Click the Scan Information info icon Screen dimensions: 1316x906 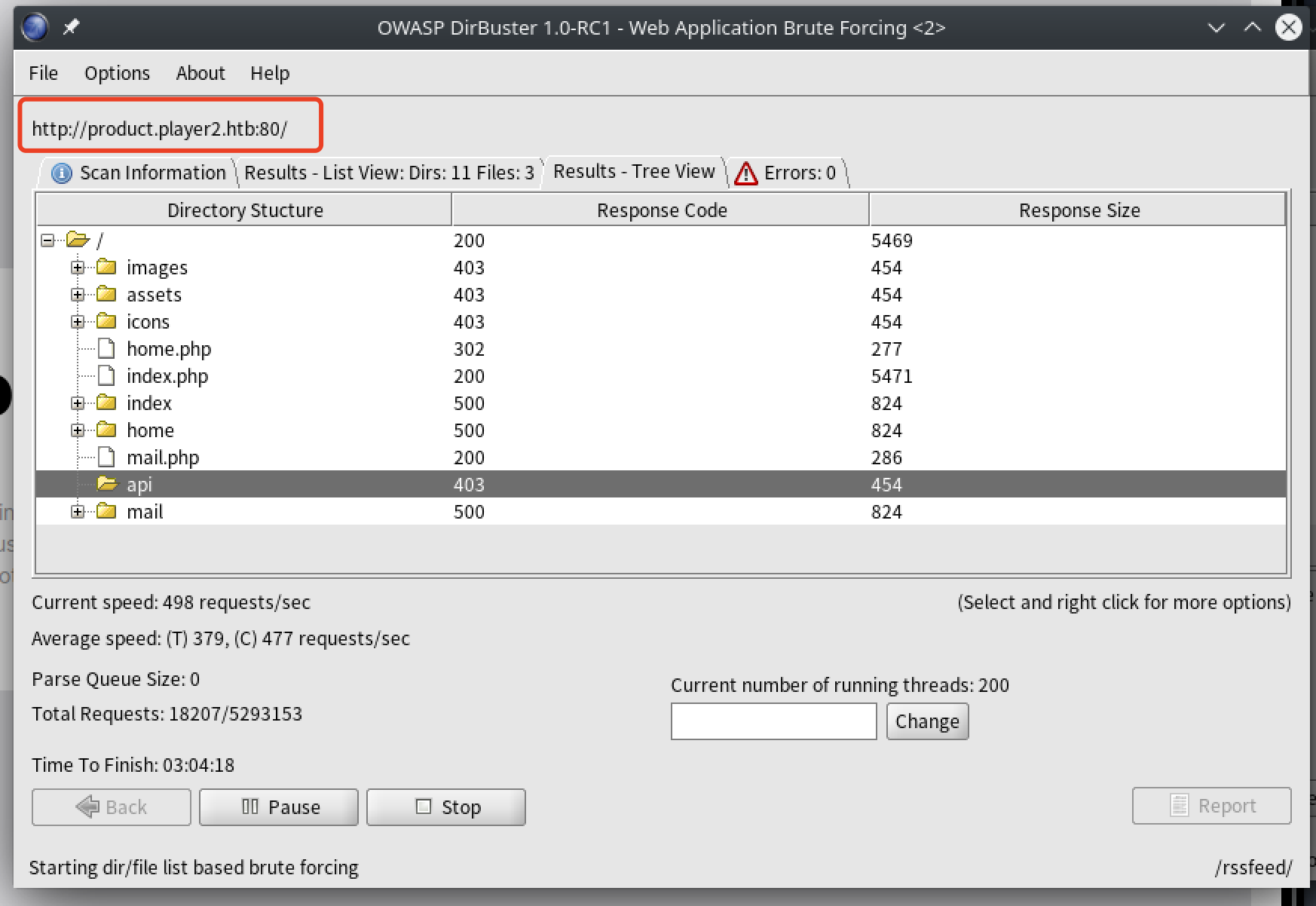coord(61,173)
